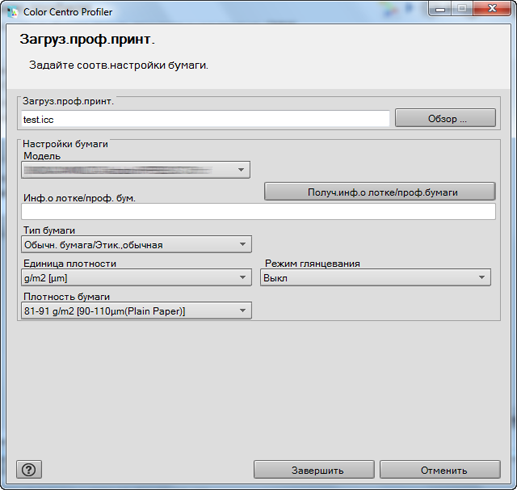Click the help question mark icon
This screenshot has width=517, height=490.
coord(29,469)
